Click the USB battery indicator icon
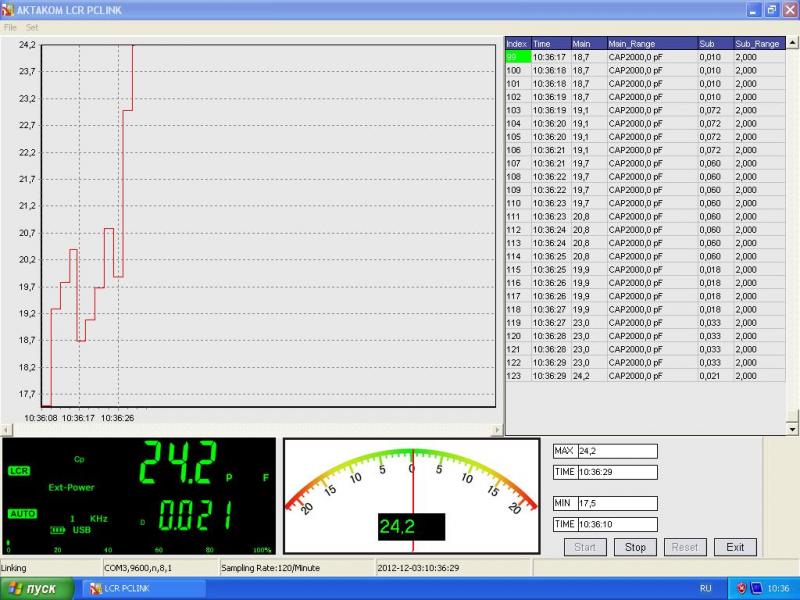Image resolution: width=800 pixels, height=600 pixels. [x=58, y=531]
